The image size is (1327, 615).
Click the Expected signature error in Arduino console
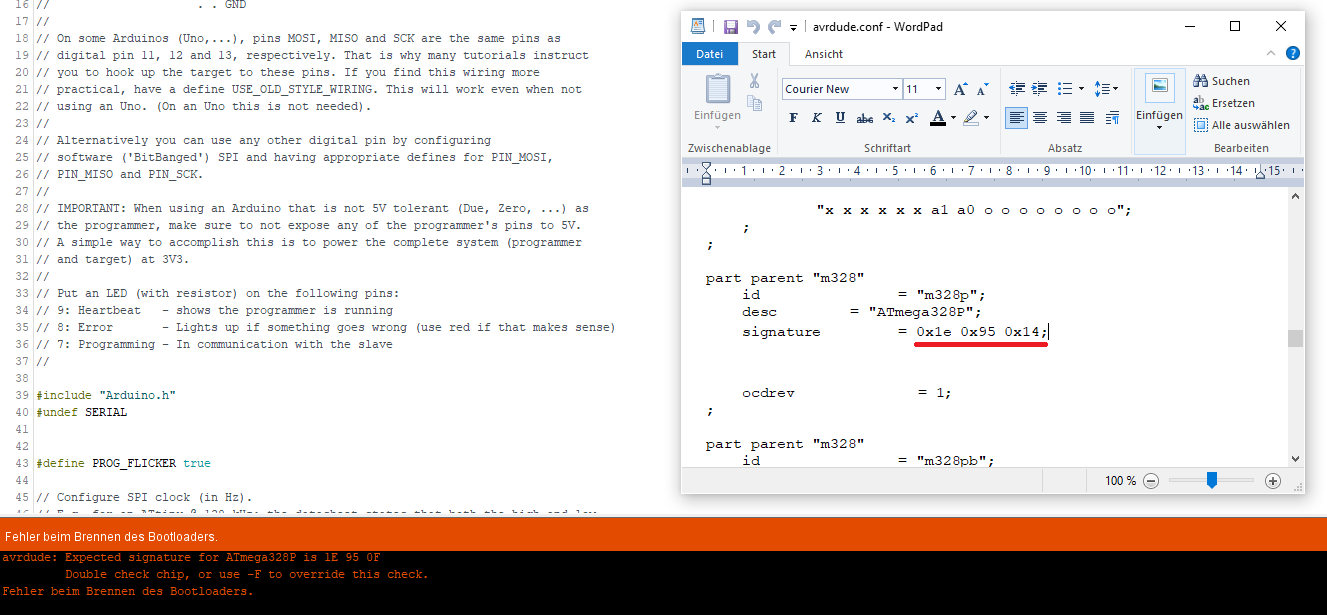coord(191,557)
